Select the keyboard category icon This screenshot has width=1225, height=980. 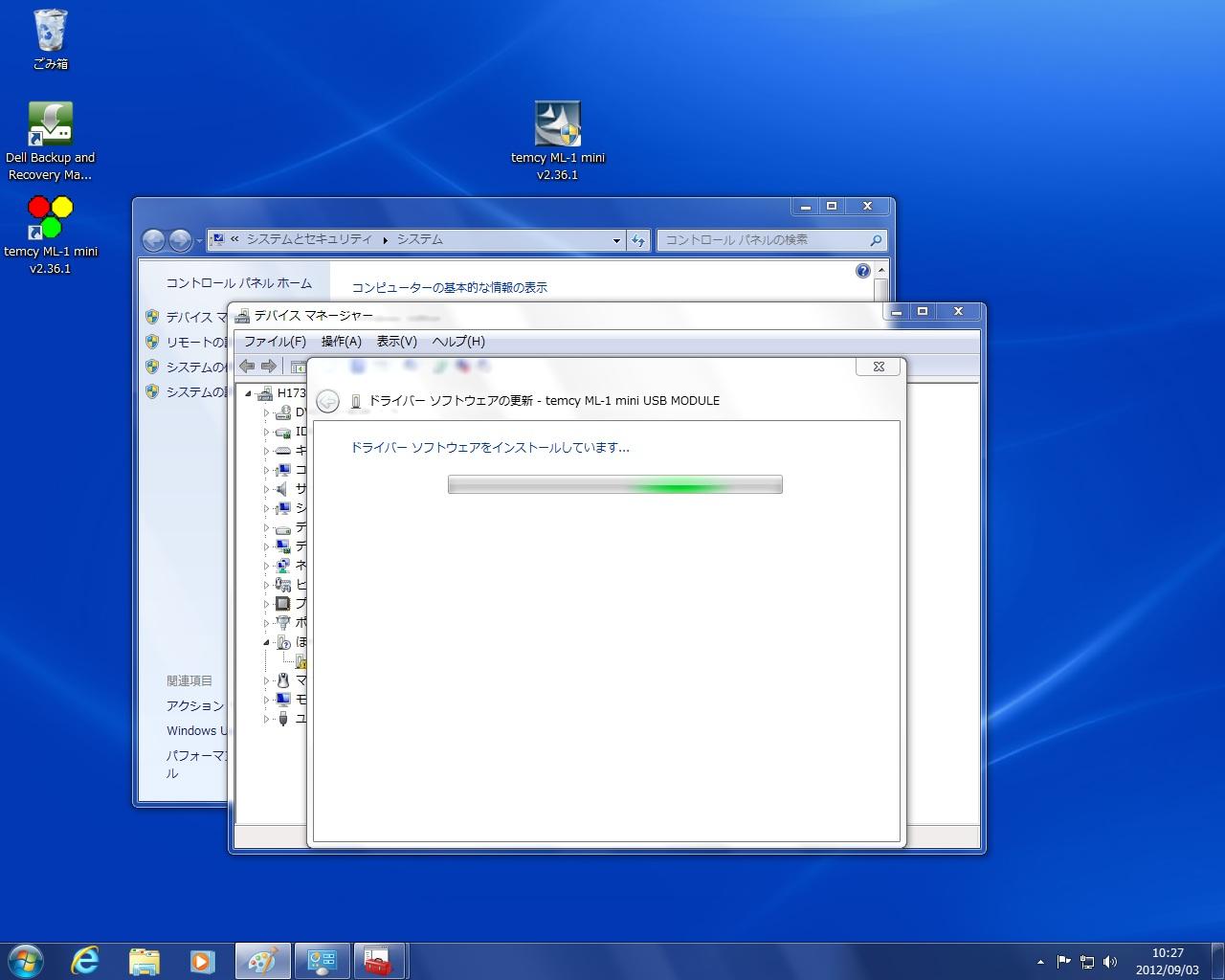(x=282, y=451)
